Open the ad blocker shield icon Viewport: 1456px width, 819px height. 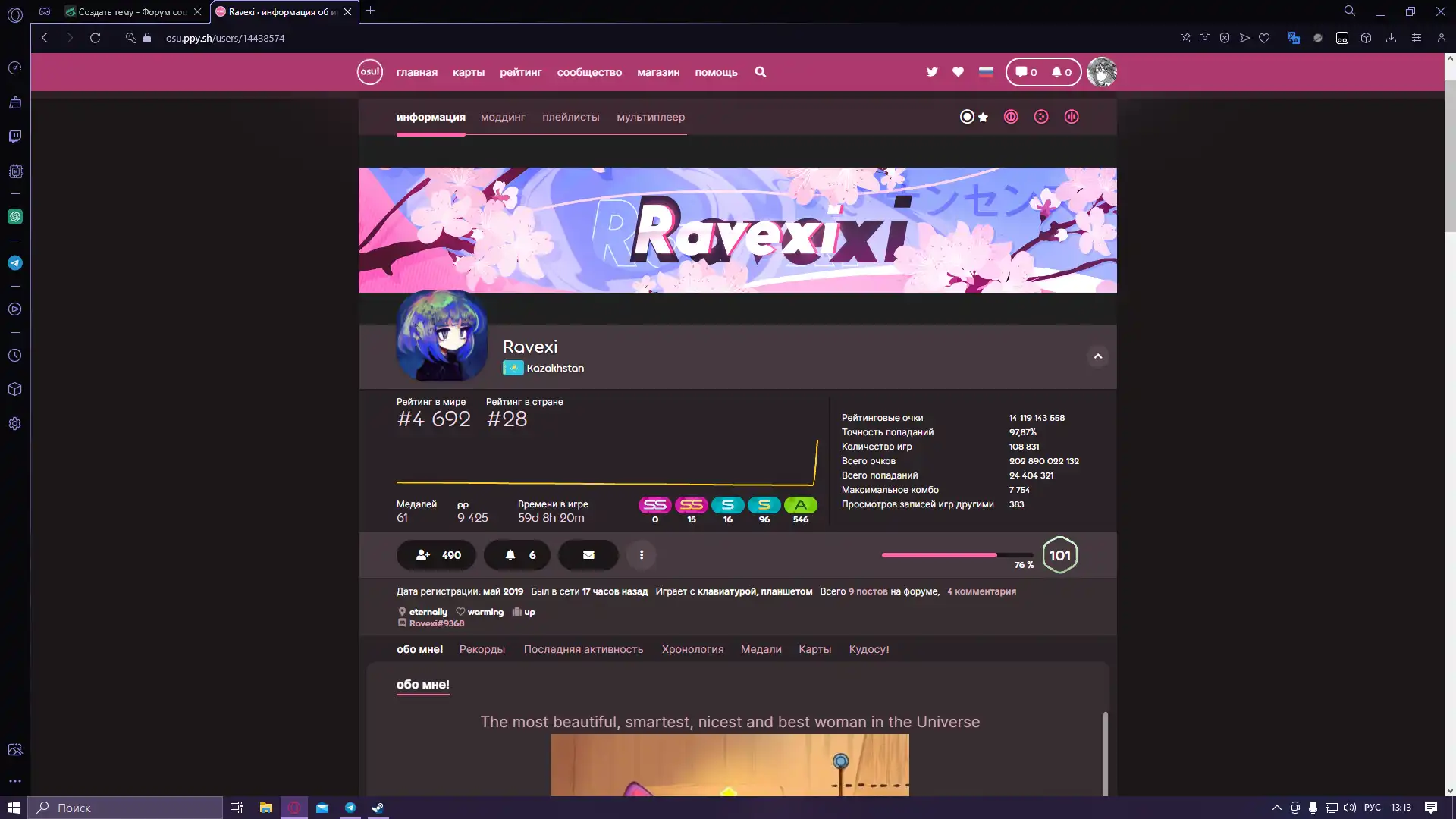pos(1225,38)
